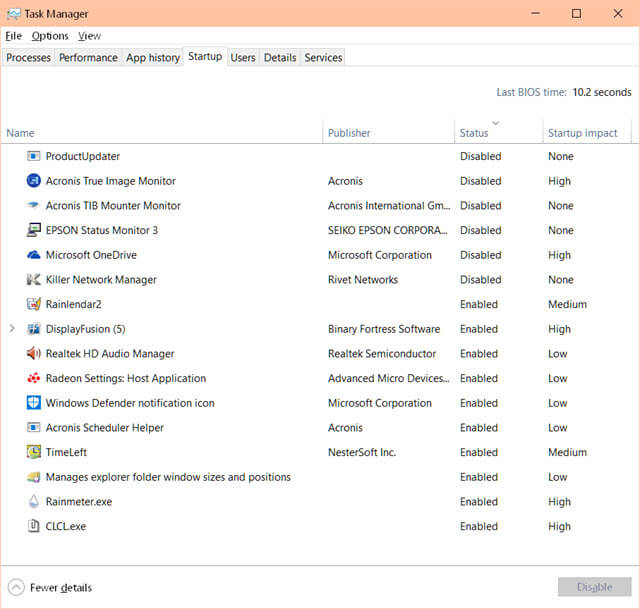Click the Killer Network Manager icon

tap(33, 279)
